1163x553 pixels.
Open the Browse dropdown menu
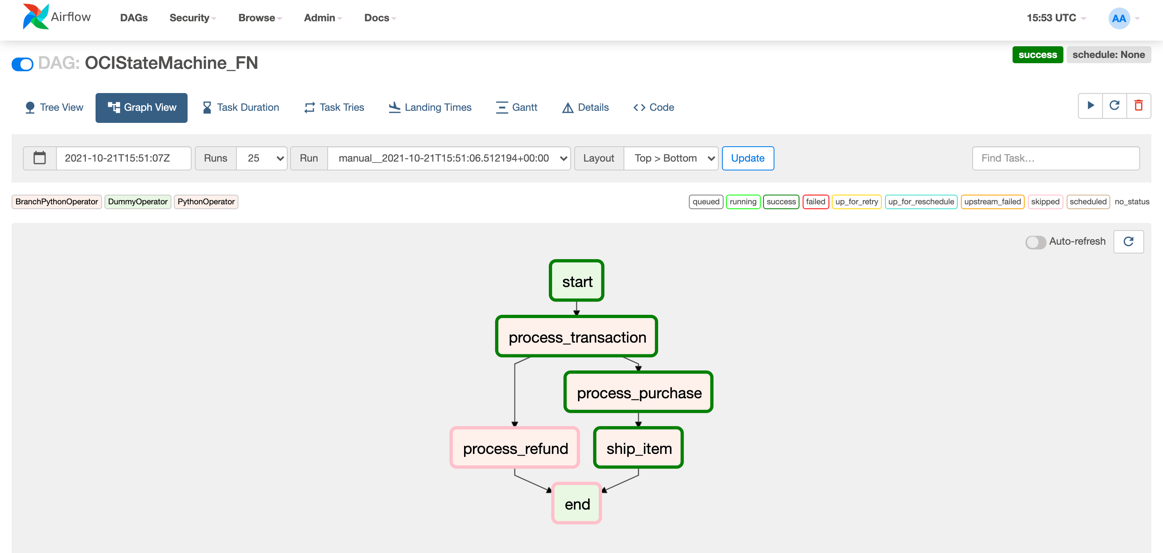click(260, 18)
